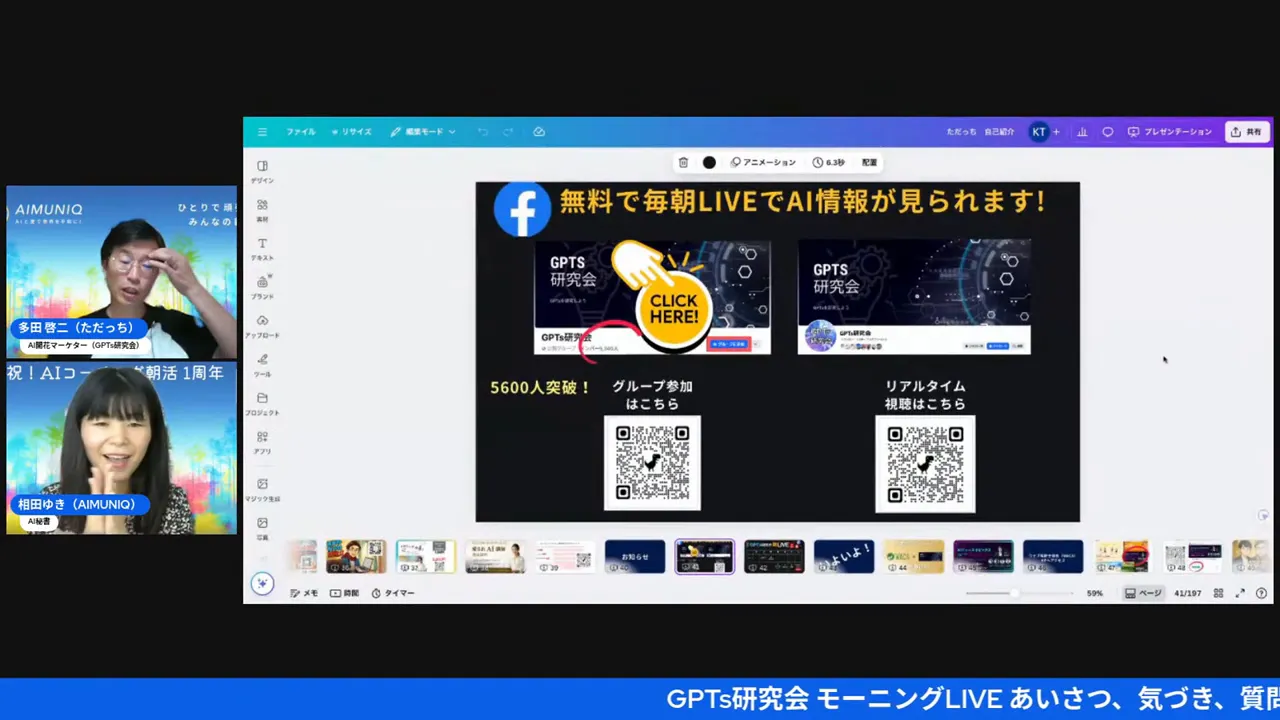Click the plus icon to add collaborators
This screenshot has width=1280, height=720.
click(x=1056, y=132)
